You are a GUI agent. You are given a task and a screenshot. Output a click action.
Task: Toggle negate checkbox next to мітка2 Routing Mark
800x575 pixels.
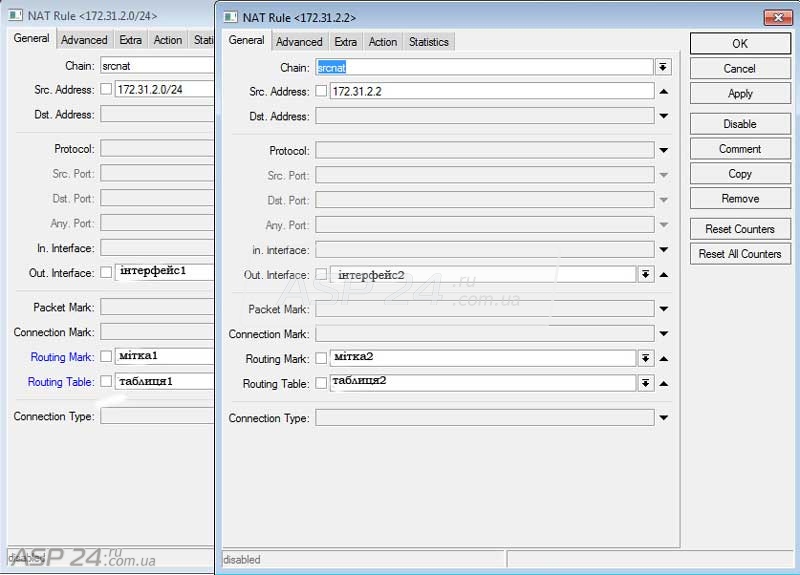[321, 359]
